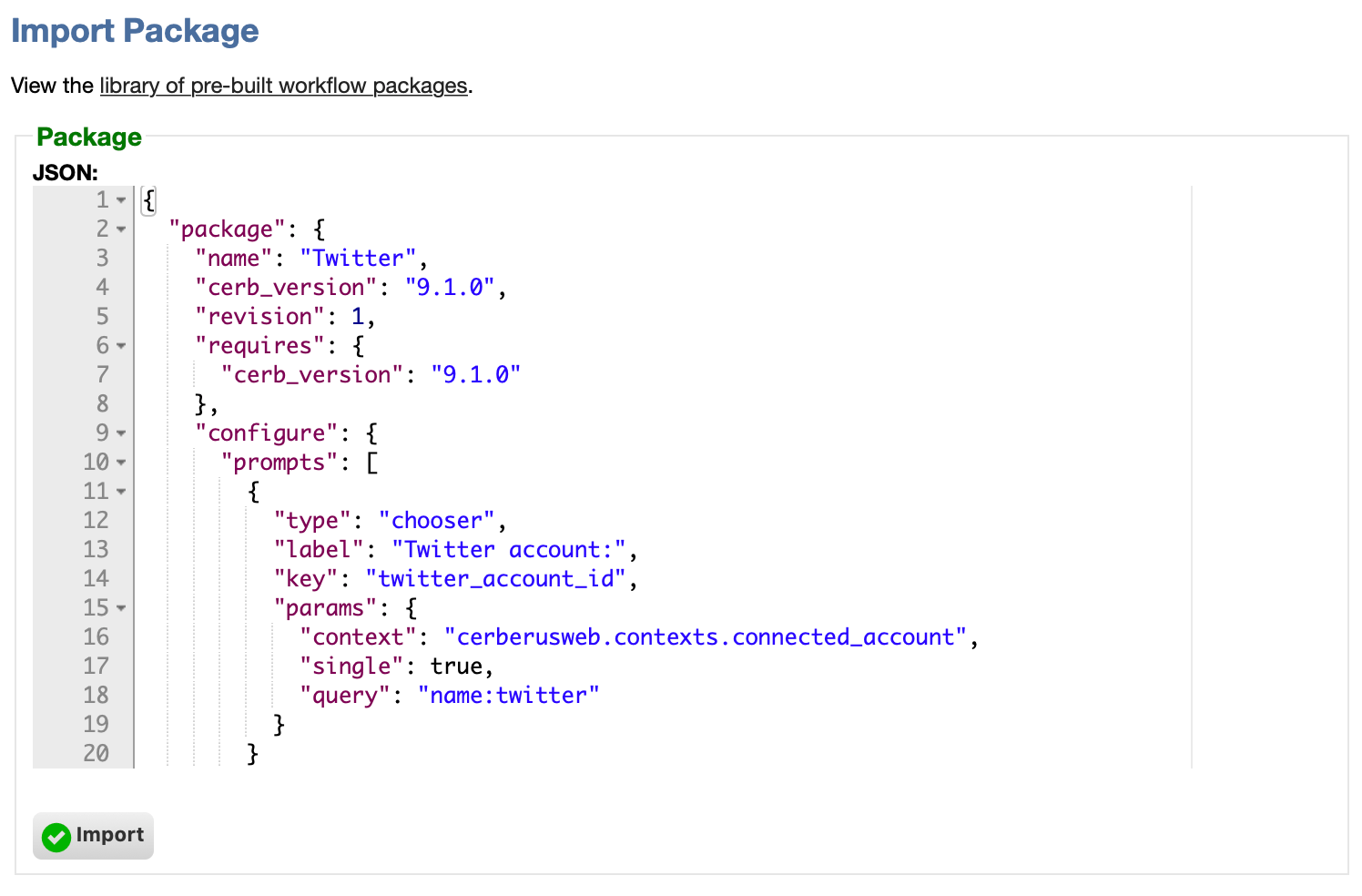Click the "Twitter" name value in JSON
Screen dimensions: 1362x896
(x=358, y=259)
